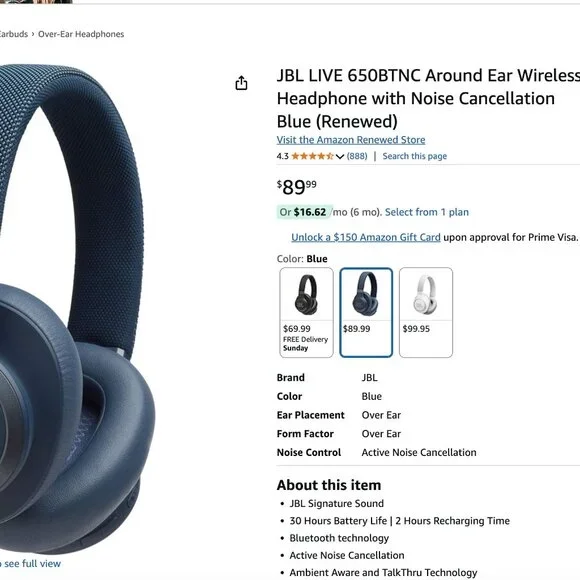Open Over-Ear Headphones breadcrumb
Viewport: 580px width, 580px height.
click(x=81, y=34)
